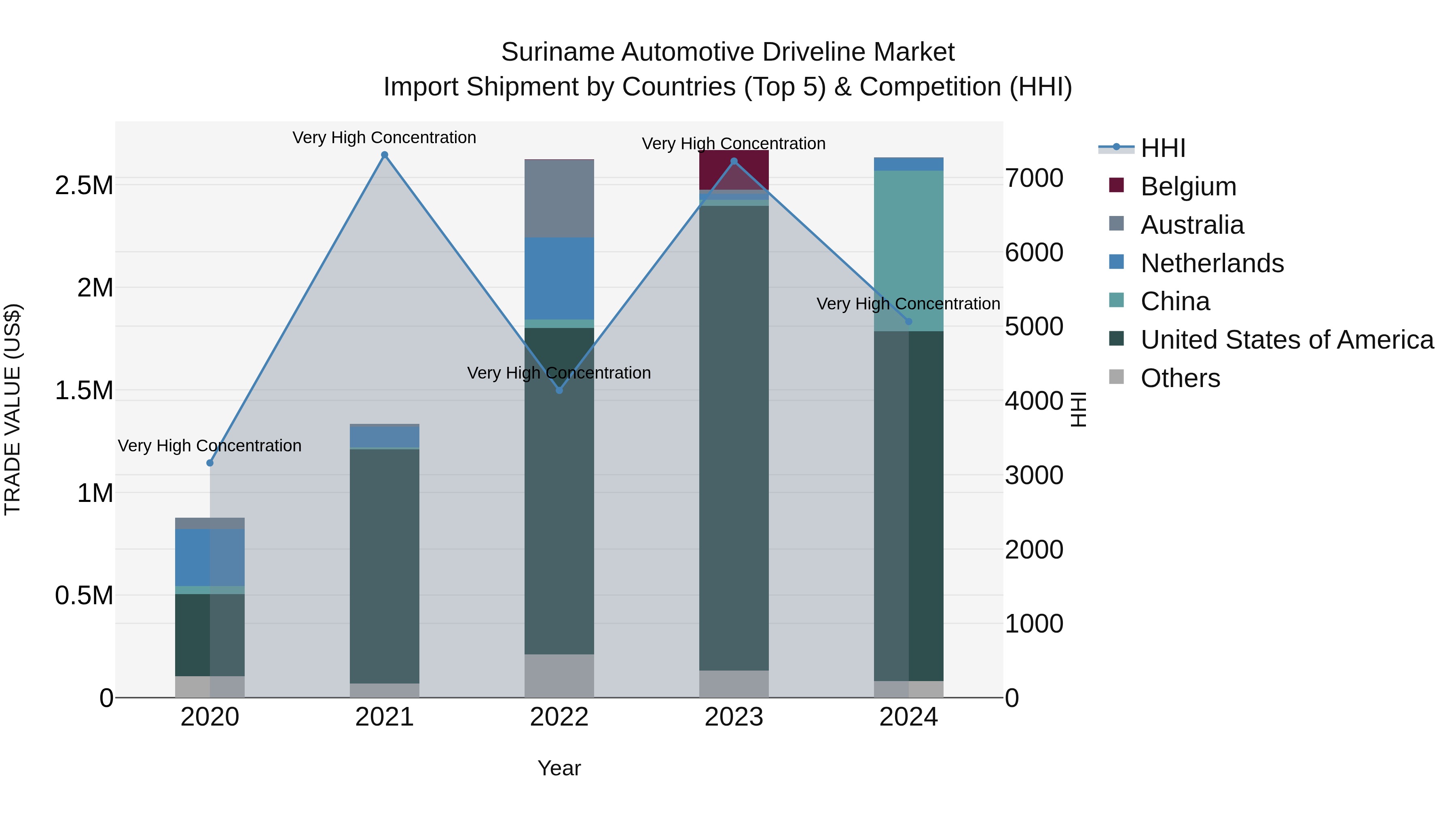Click the United States segment of 2021 bar
The height and width of the screenshot is (819, 1456).
click(x=384, y=566)
